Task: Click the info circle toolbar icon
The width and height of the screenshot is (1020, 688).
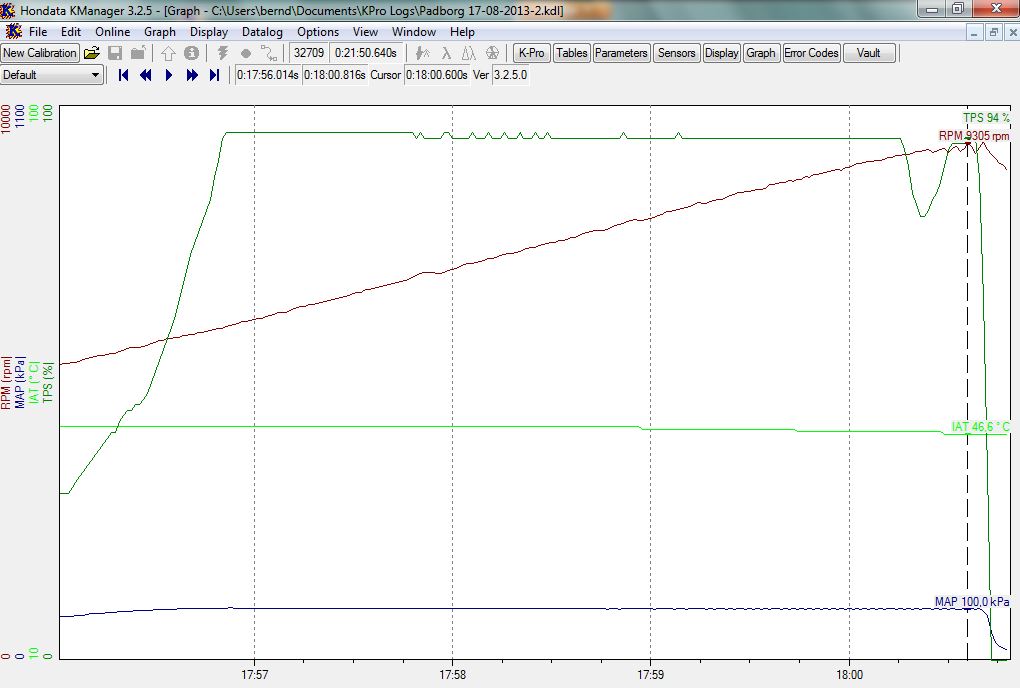Action: tap(190, 53)
